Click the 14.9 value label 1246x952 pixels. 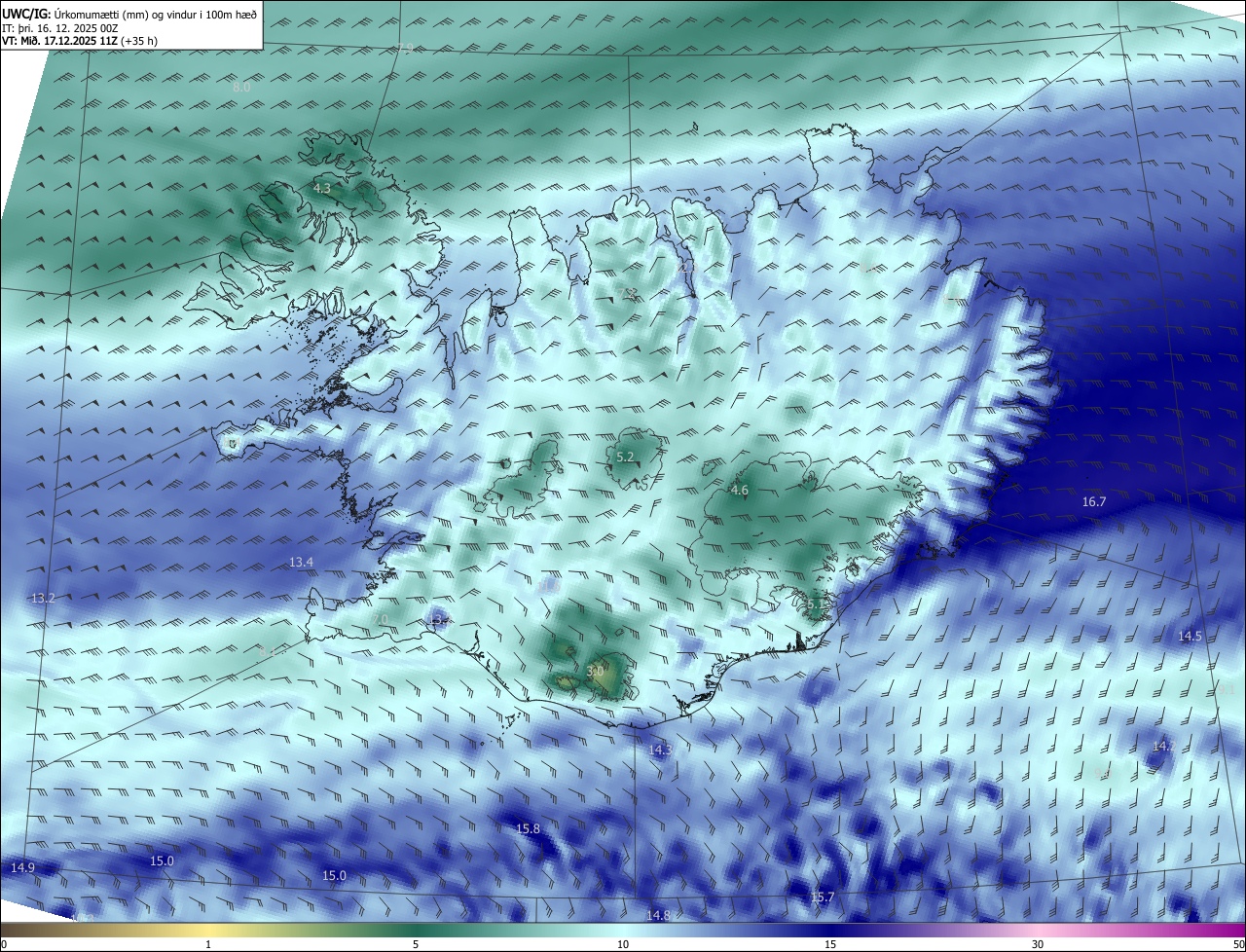coord(22,868)
